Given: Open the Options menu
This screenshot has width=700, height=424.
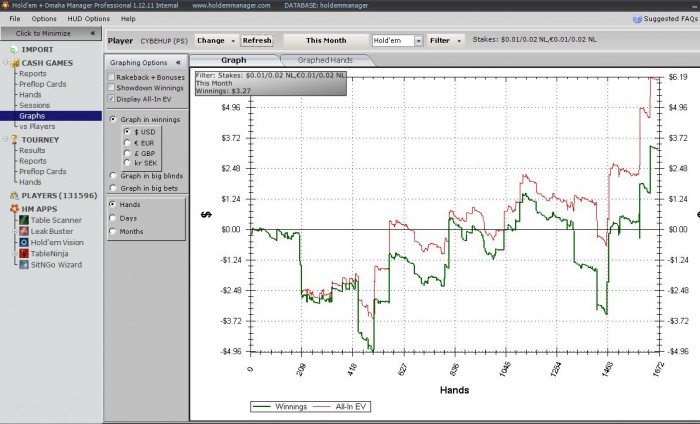Looking at the screenshot, I should coord(44,19).
